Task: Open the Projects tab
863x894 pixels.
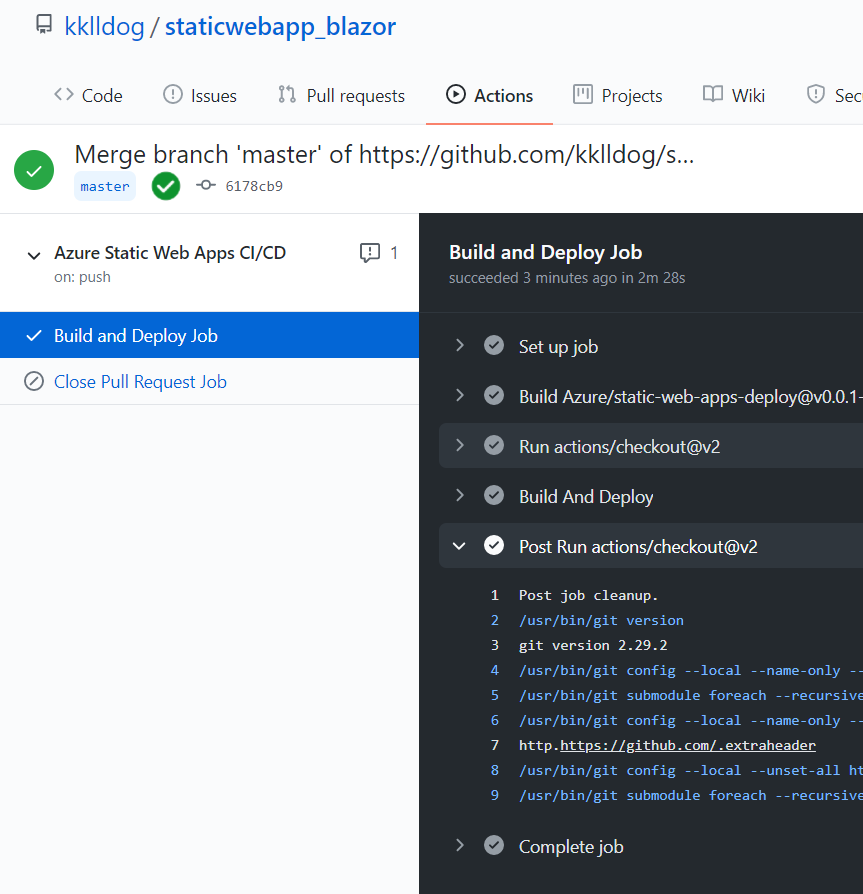Action: [x=618, y=95]
